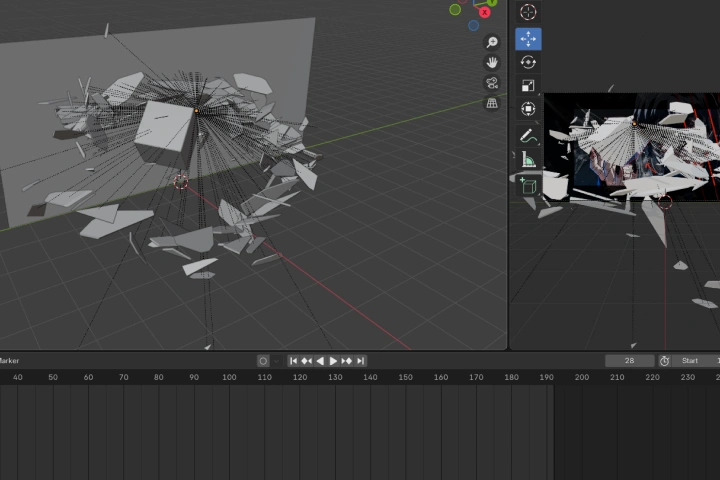Screen dimensions: 720x480
Task: Toggle the auto keying record button
Action: (x=263, y=361)
